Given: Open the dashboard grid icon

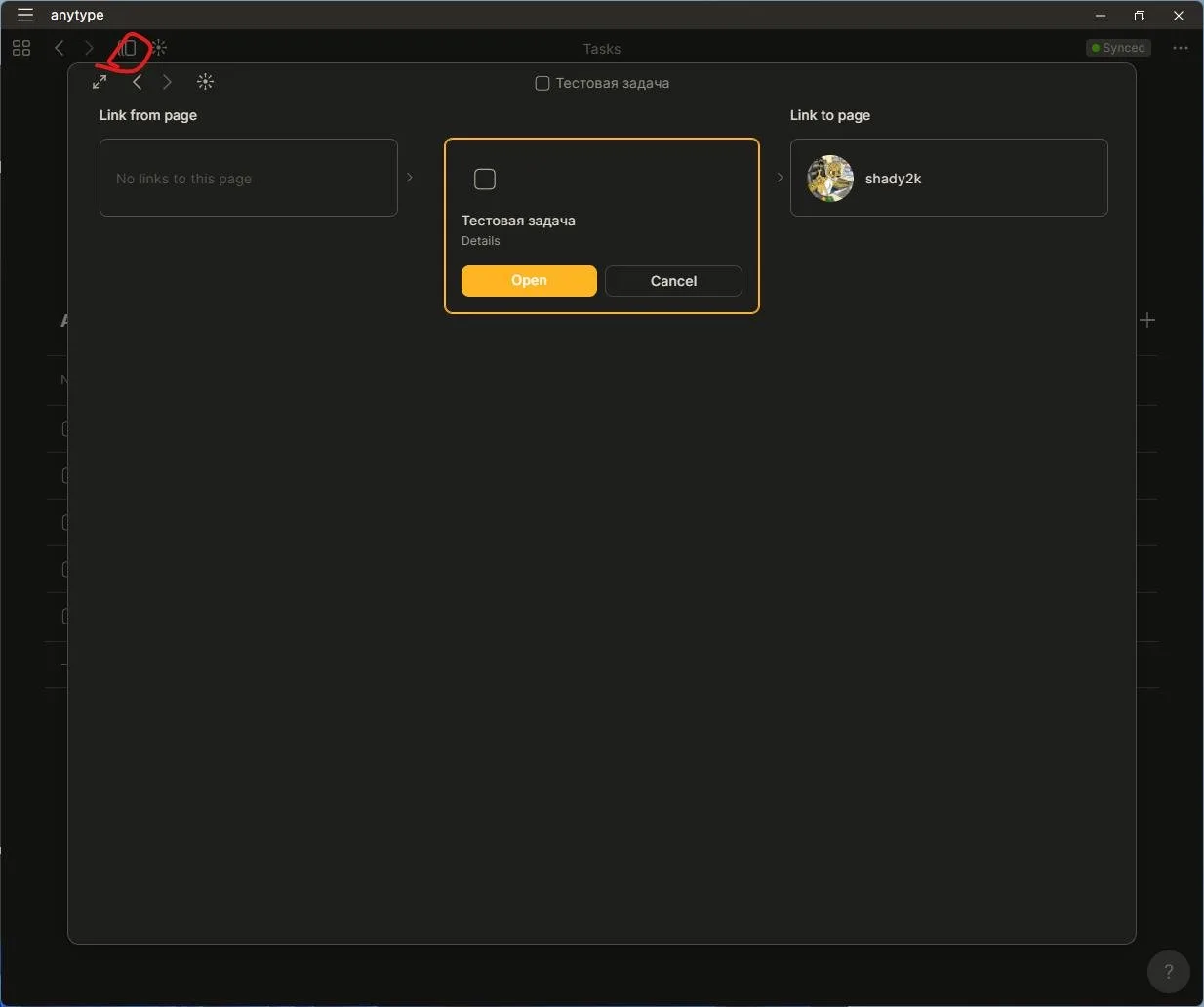Looking at the screenshot, I should click(21, 48).
